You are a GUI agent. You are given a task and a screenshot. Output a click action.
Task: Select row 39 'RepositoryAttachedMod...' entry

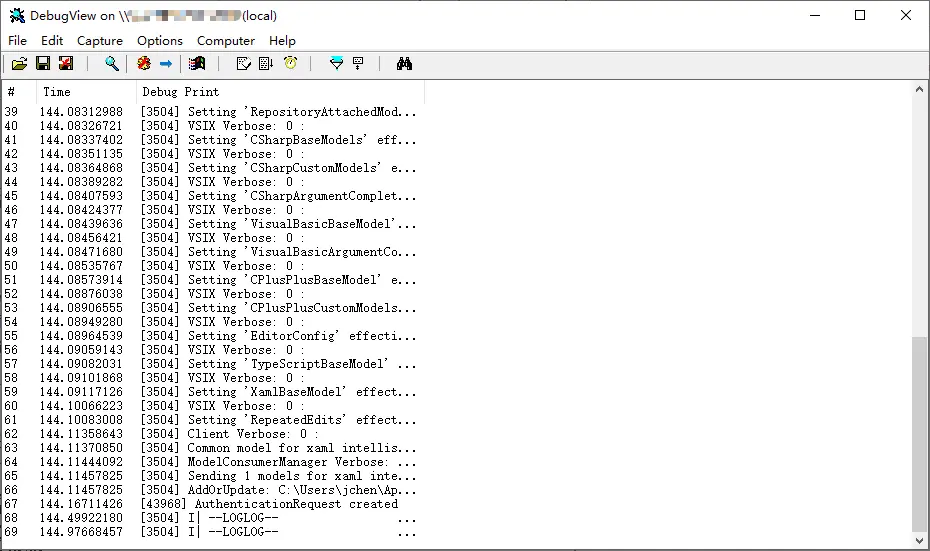coord(211,112)
